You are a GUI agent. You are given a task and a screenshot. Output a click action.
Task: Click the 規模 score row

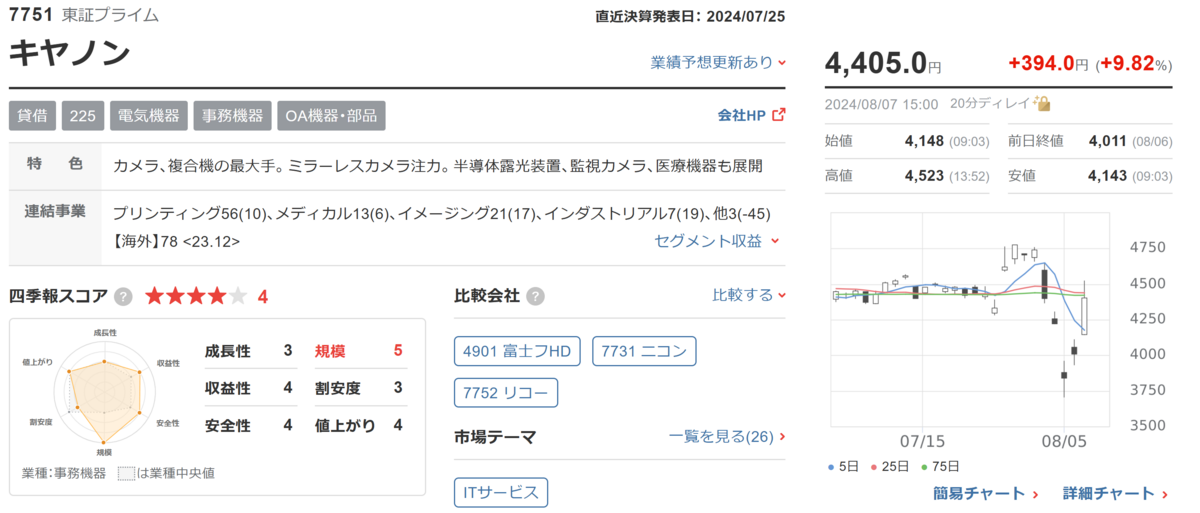coord(359,350)
